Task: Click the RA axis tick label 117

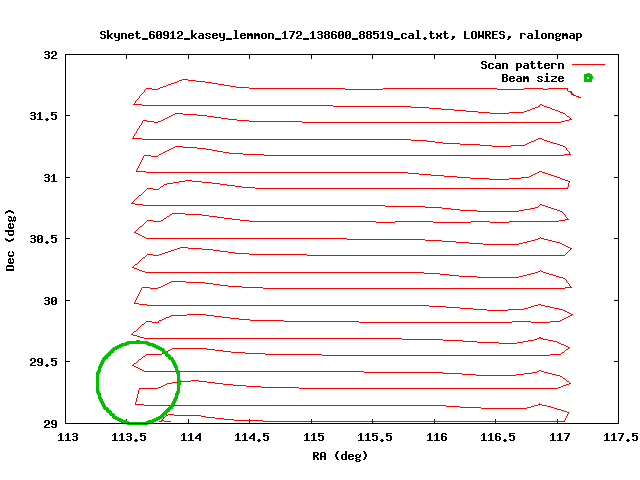Action: point(559,437)
